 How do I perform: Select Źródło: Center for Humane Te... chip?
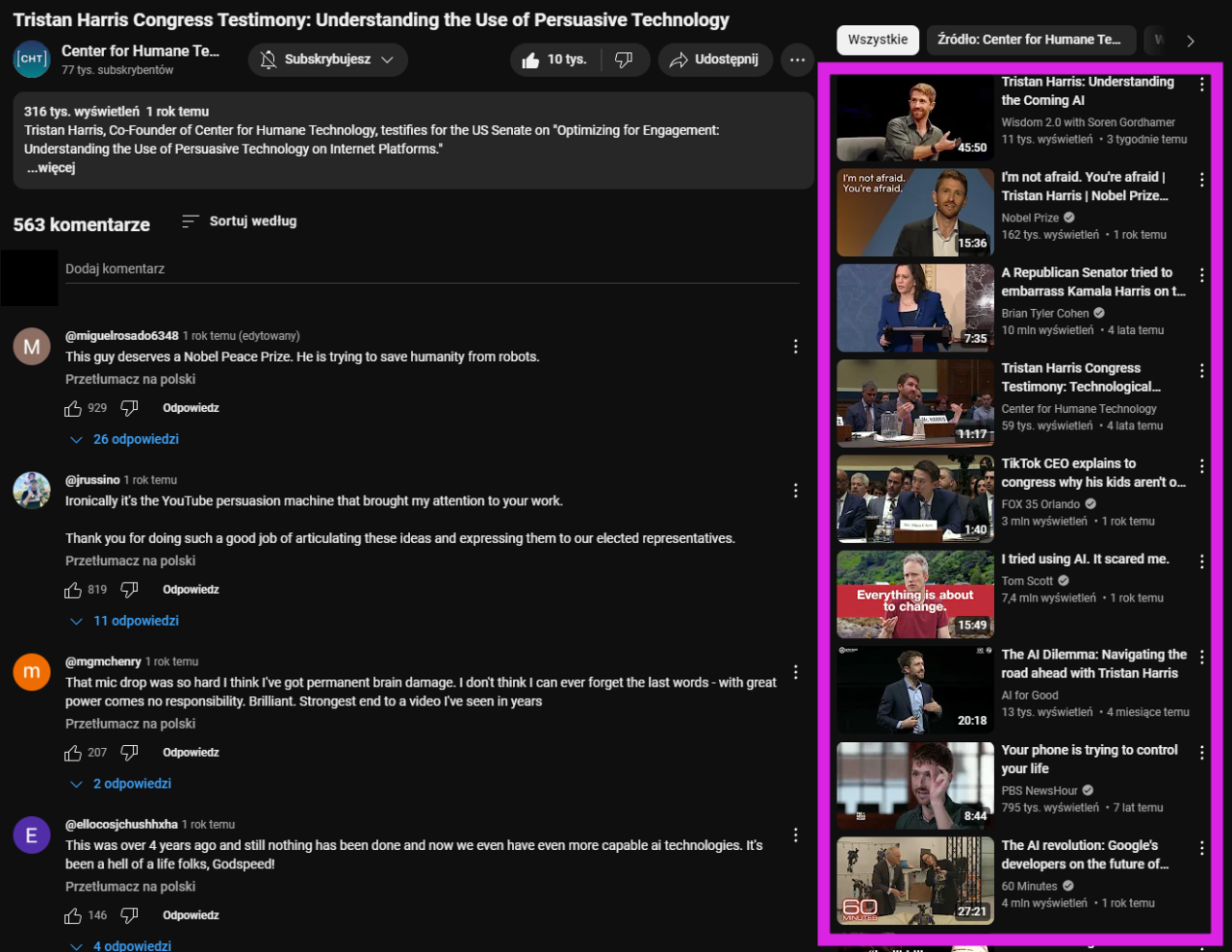(1029, 39)
